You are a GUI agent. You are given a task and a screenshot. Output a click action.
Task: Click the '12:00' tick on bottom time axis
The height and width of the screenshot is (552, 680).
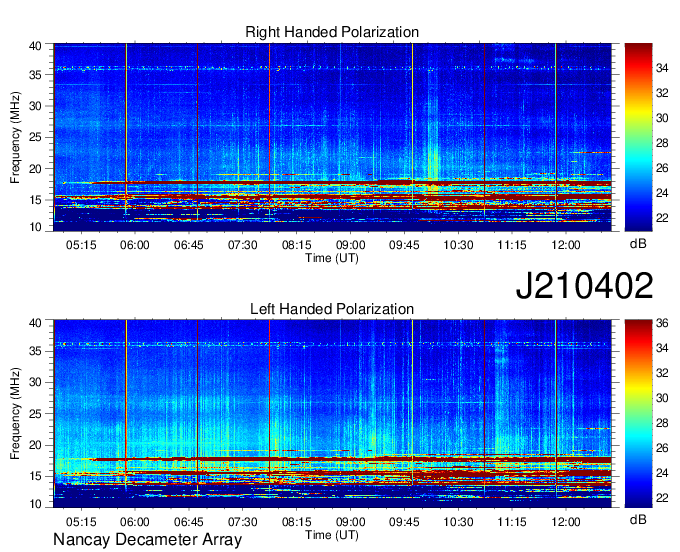pos(566,522)
